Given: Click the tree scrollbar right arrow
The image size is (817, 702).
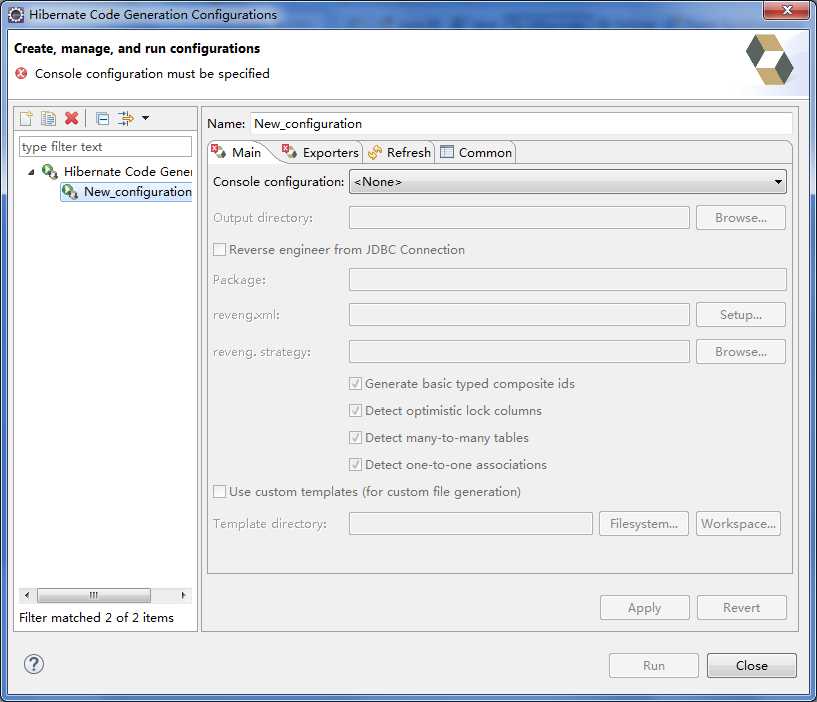Looking at the screenshot, I should (x=183, y=595).
